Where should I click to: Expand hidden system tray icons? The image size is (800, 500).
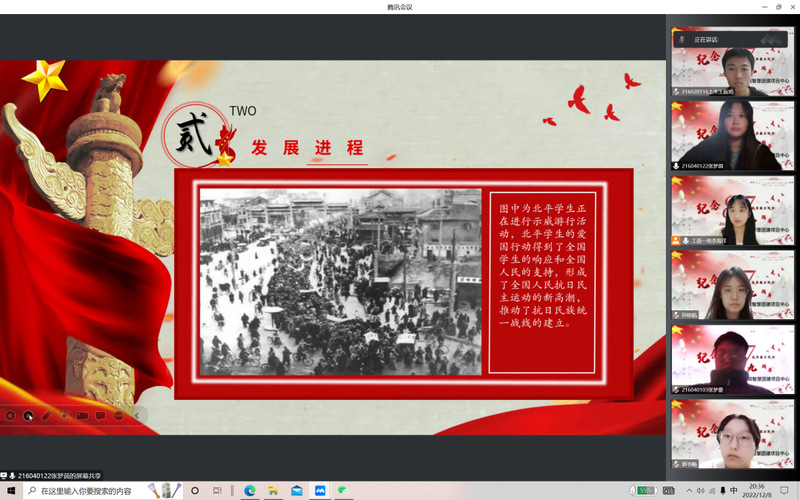pyautogui.click(x=689, y=490)
